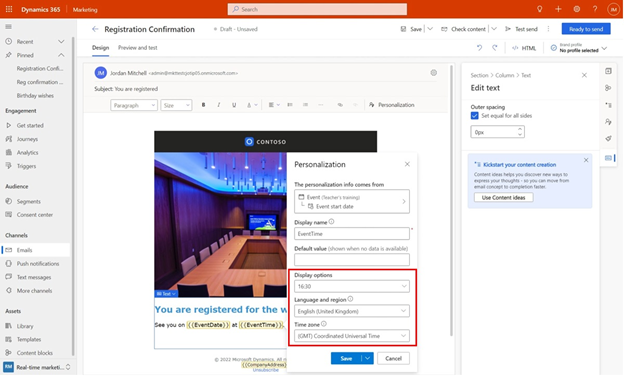Screen dimensions: 624x376
Task: Undo the last edit
Action: click(480, 48)
